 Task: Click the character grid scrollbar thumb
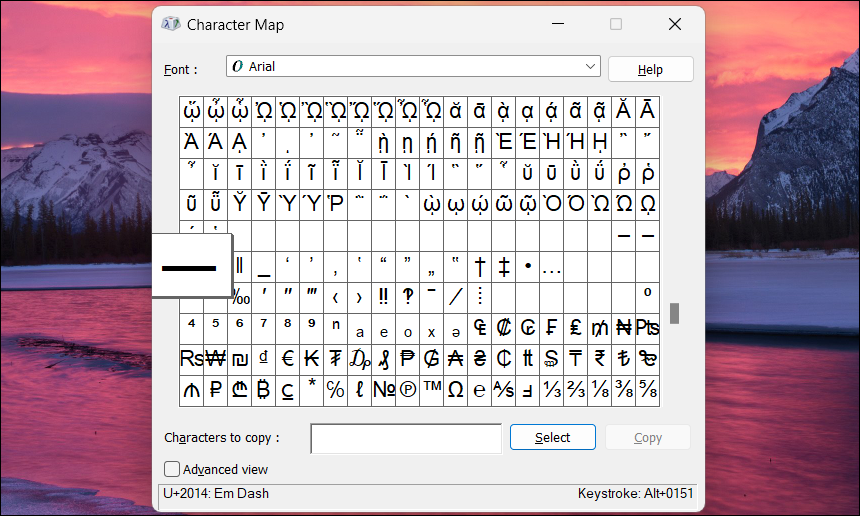coord(674,313)
